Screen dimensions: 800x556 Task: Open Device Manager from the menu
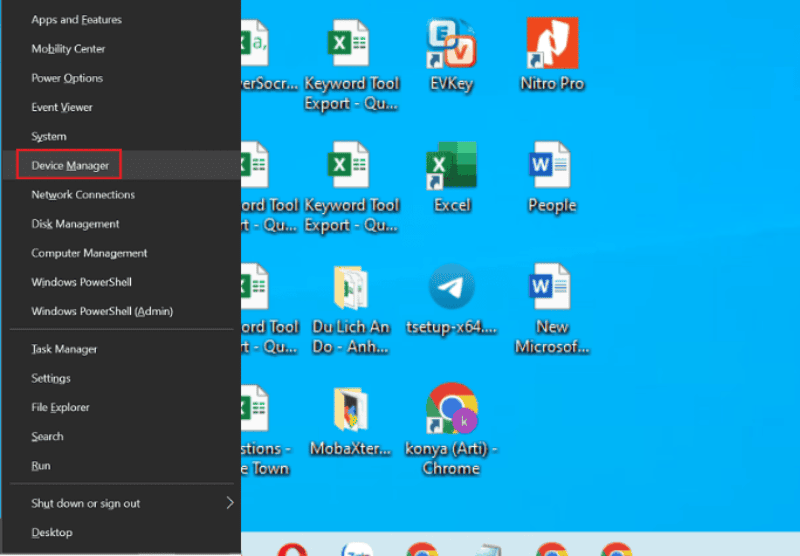click(x=70, y=166)
